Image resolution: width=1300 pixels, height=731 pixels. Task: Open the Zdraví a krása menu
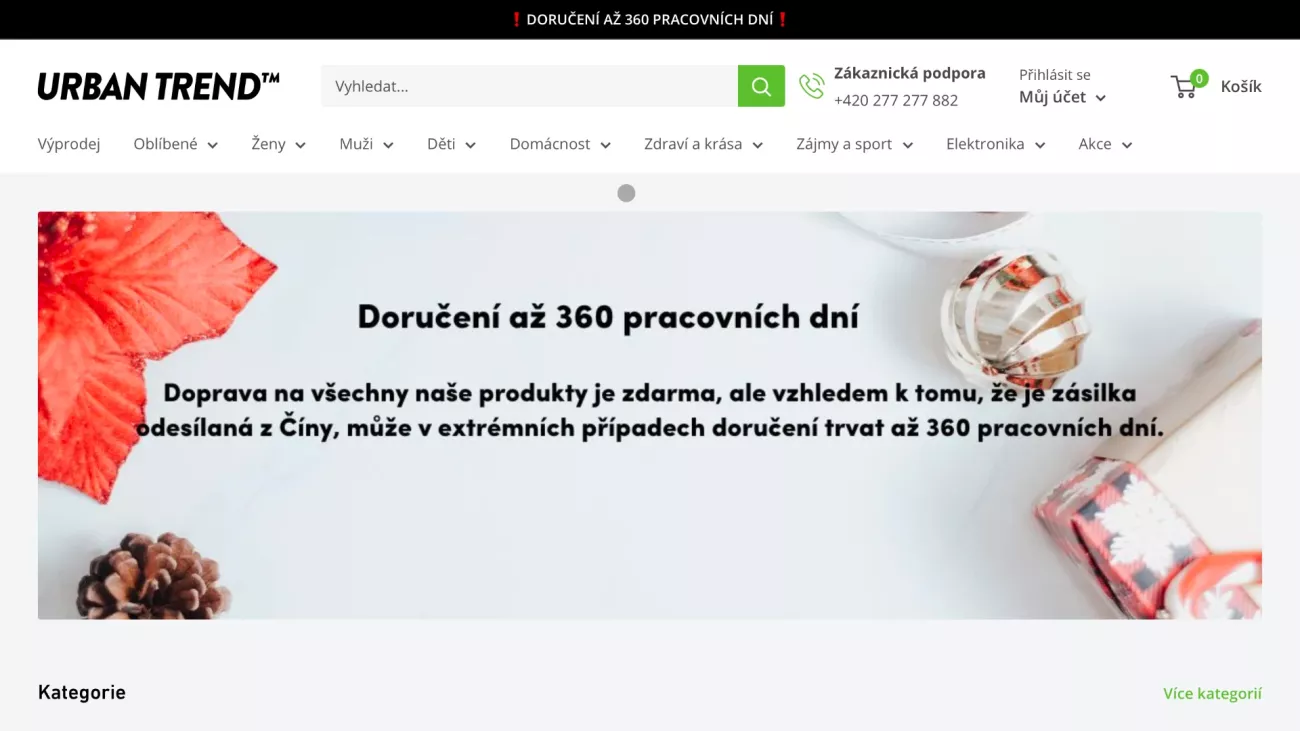tap(703, 144)
